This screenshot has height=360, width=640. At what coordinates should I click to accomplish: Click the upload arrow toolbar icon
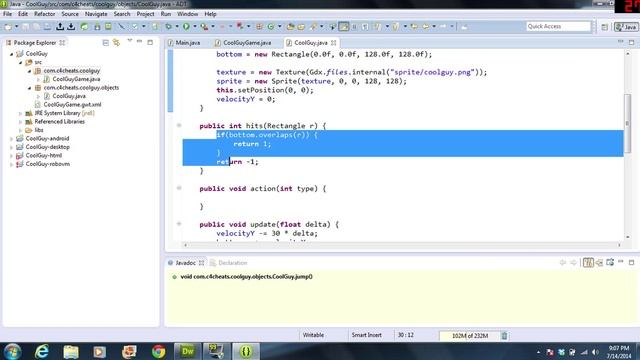[x=60, y=27]
